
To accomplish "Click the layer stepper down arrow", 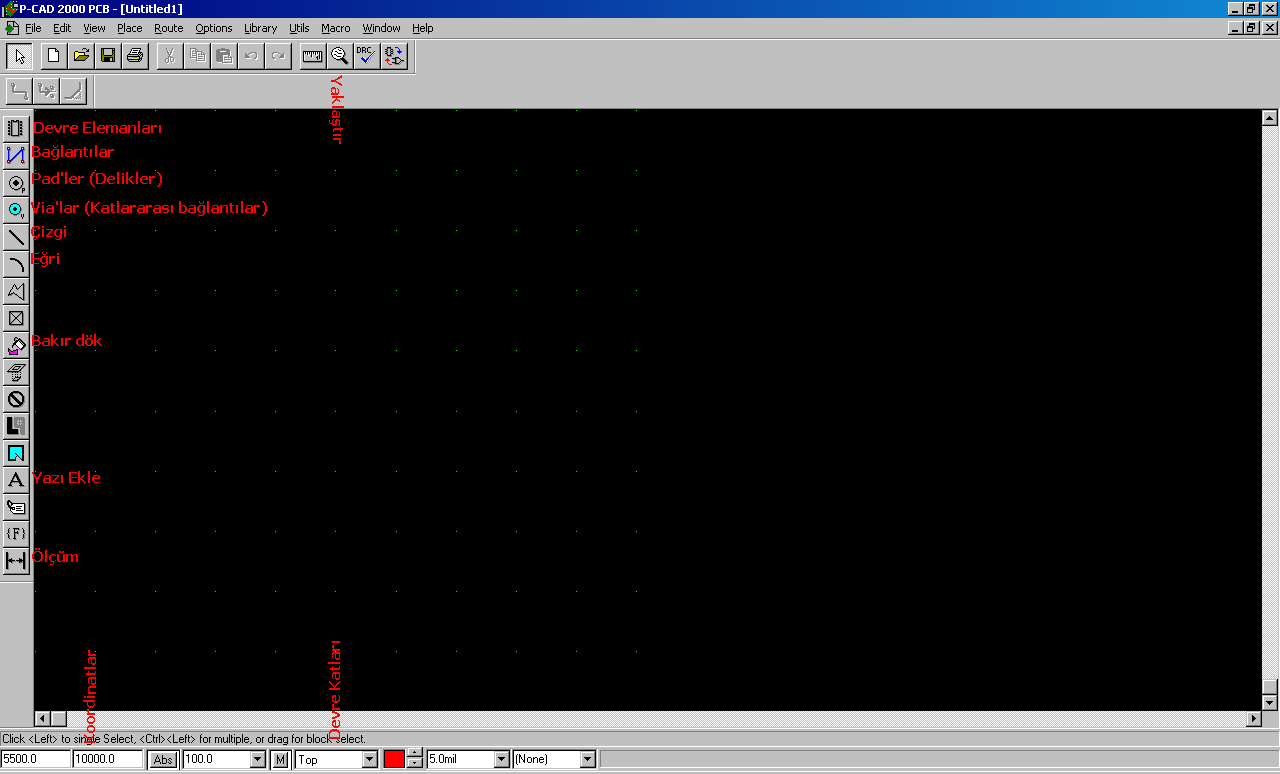I will [x=415, y=764].
